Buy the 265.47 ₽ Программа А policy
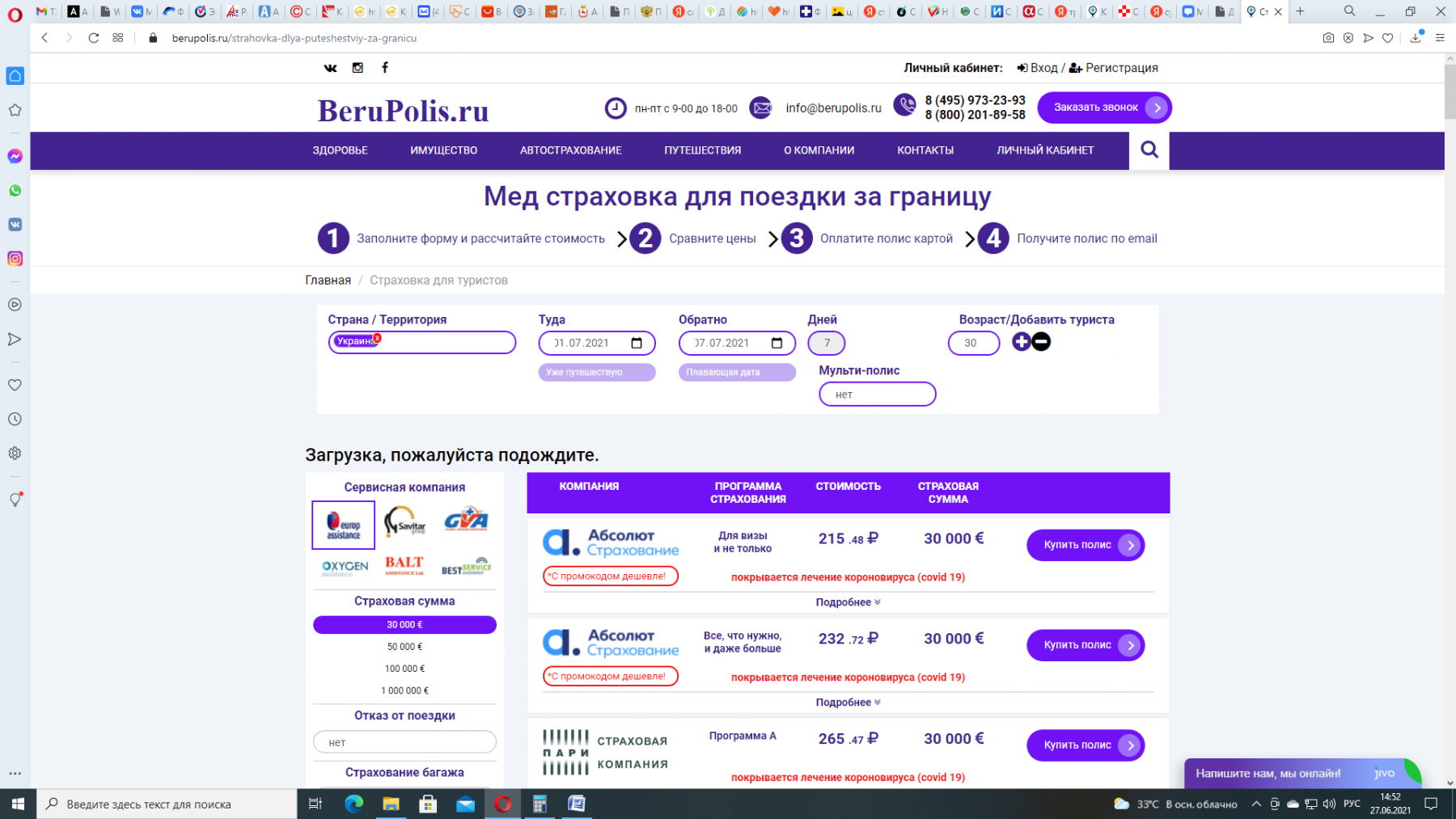This screenshot has height=819, width=1456. pyautogui.click(x=1086, y=745)
